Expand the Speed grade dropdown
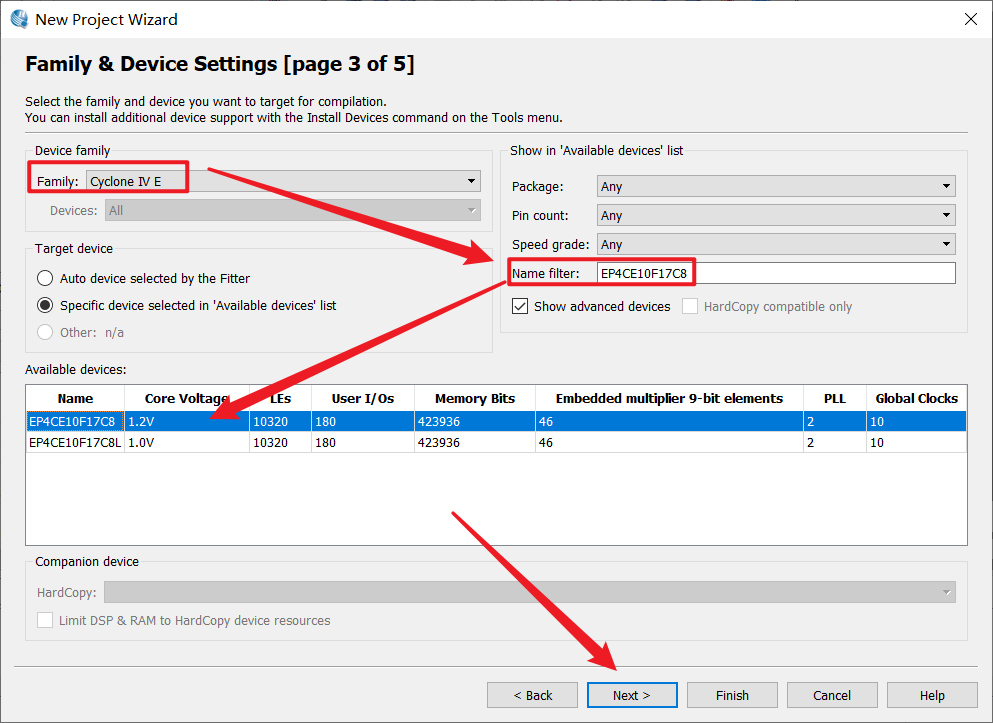 point(776,244)
